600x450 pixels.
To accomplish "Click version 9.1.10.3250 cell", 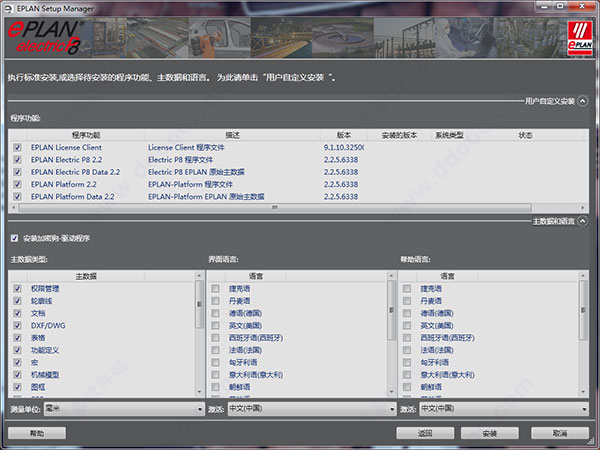I will pos(344,147).
